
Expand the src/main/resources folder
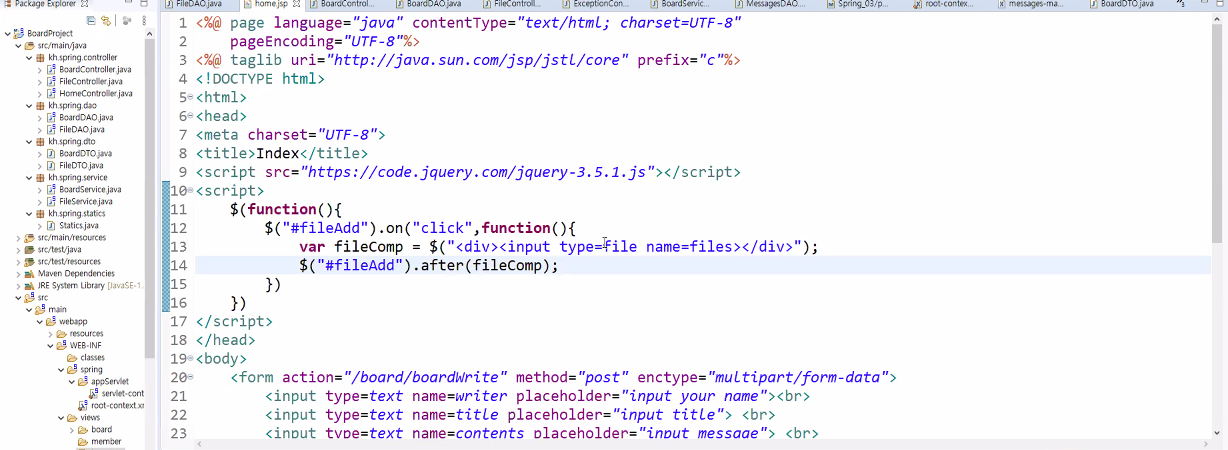19,238
